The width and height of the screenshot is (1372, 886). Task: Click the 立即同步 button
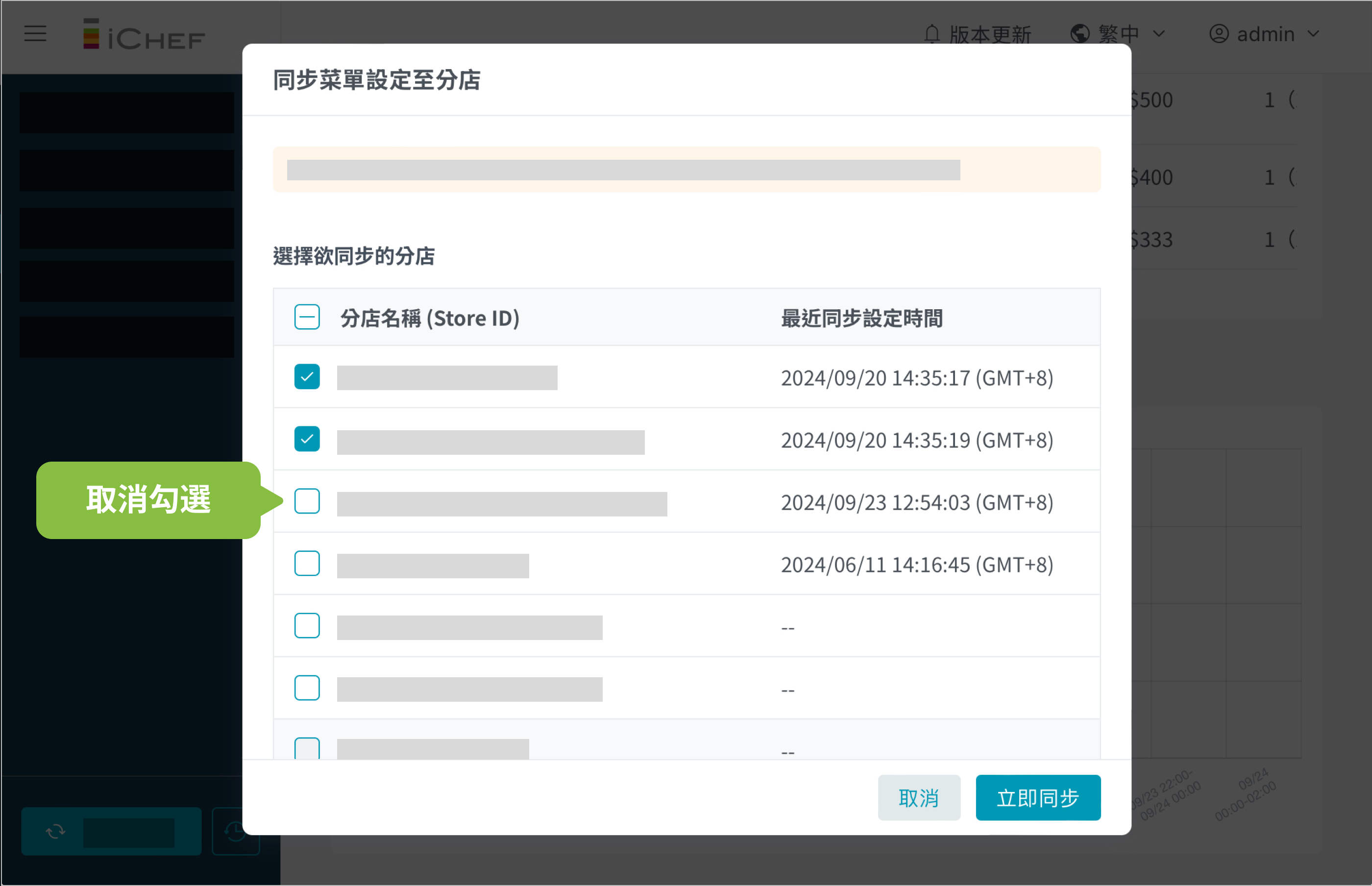pos(1038,798)
